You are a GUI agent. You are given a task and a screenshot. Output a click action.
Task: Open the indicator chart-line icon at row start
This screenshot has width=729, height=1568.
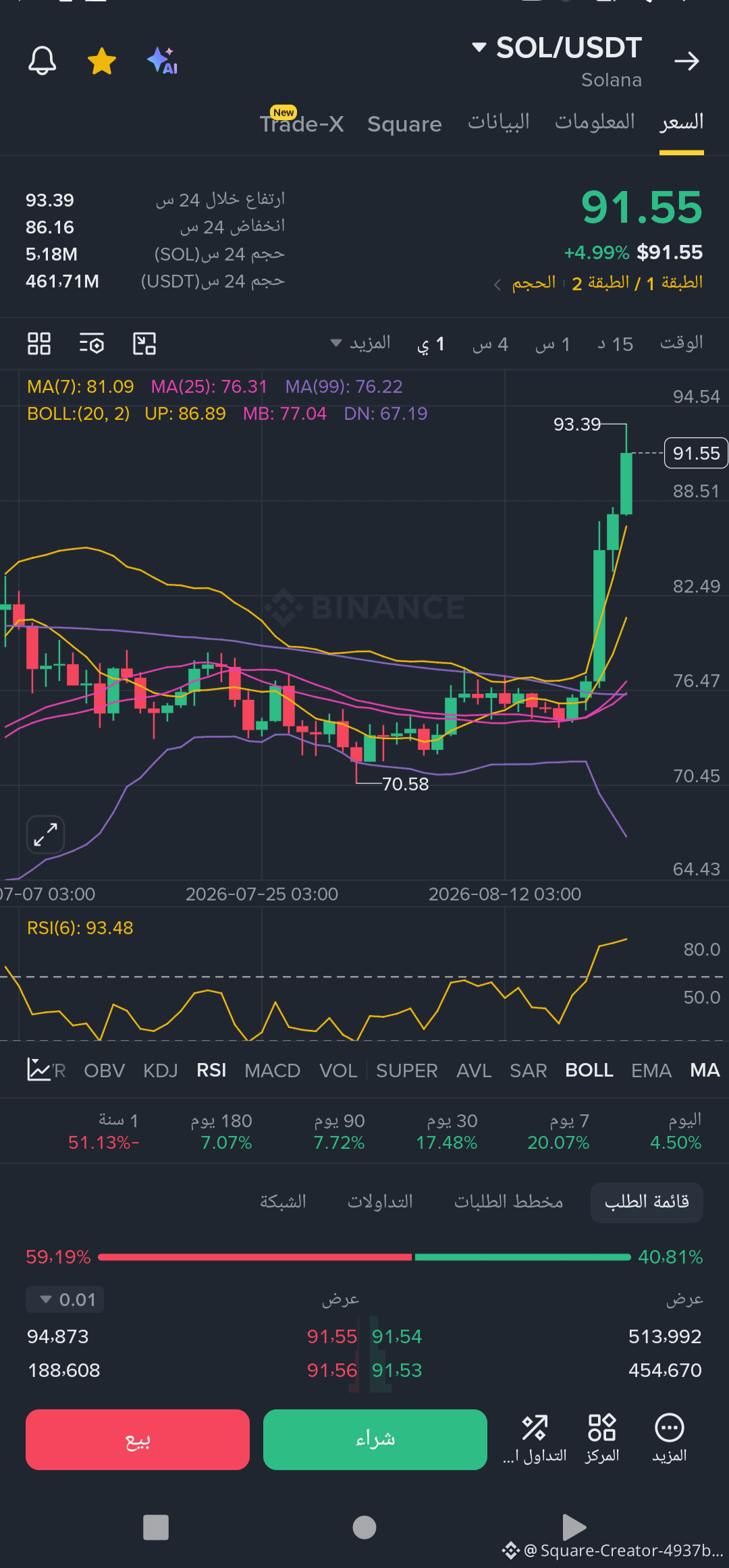[x=39, y=1070]
